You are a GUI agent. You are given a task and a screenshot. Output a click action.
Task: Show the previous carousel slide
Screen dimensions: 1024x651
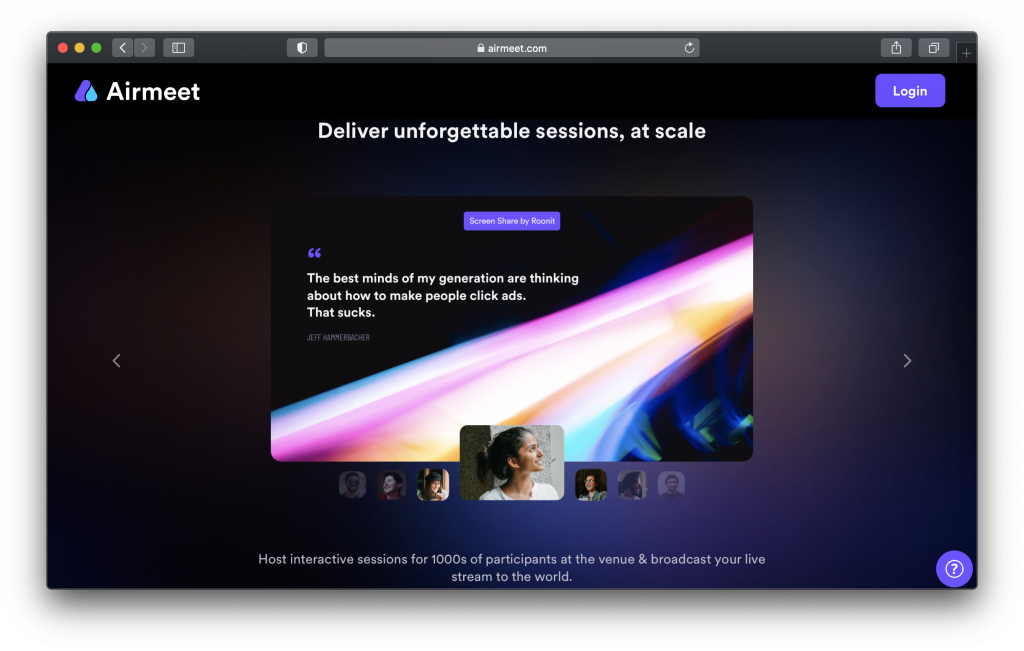(116, 360)
